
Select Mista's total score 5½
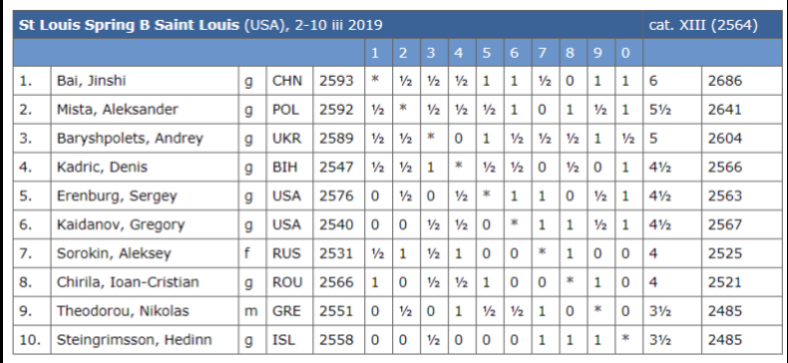click(x=659, y=110)
